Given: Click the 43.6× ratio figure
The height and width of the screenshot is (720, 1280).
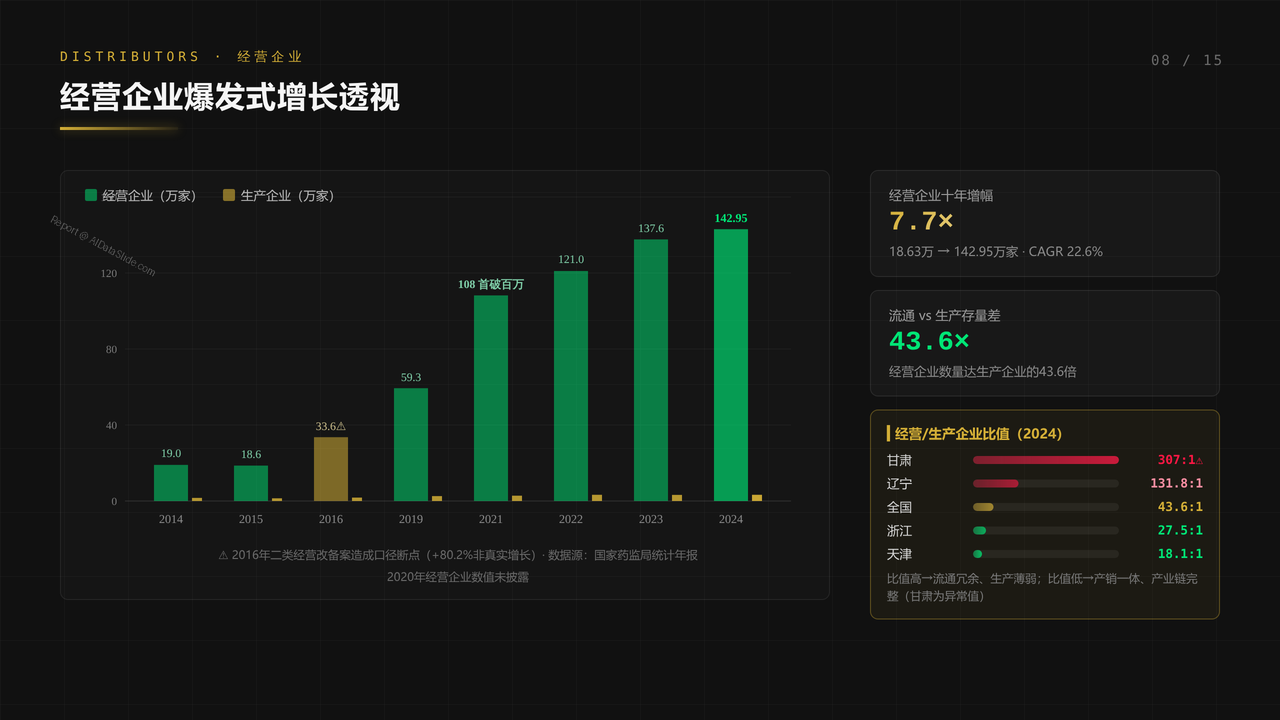Looking at the screenshot, I should [929, 341].
